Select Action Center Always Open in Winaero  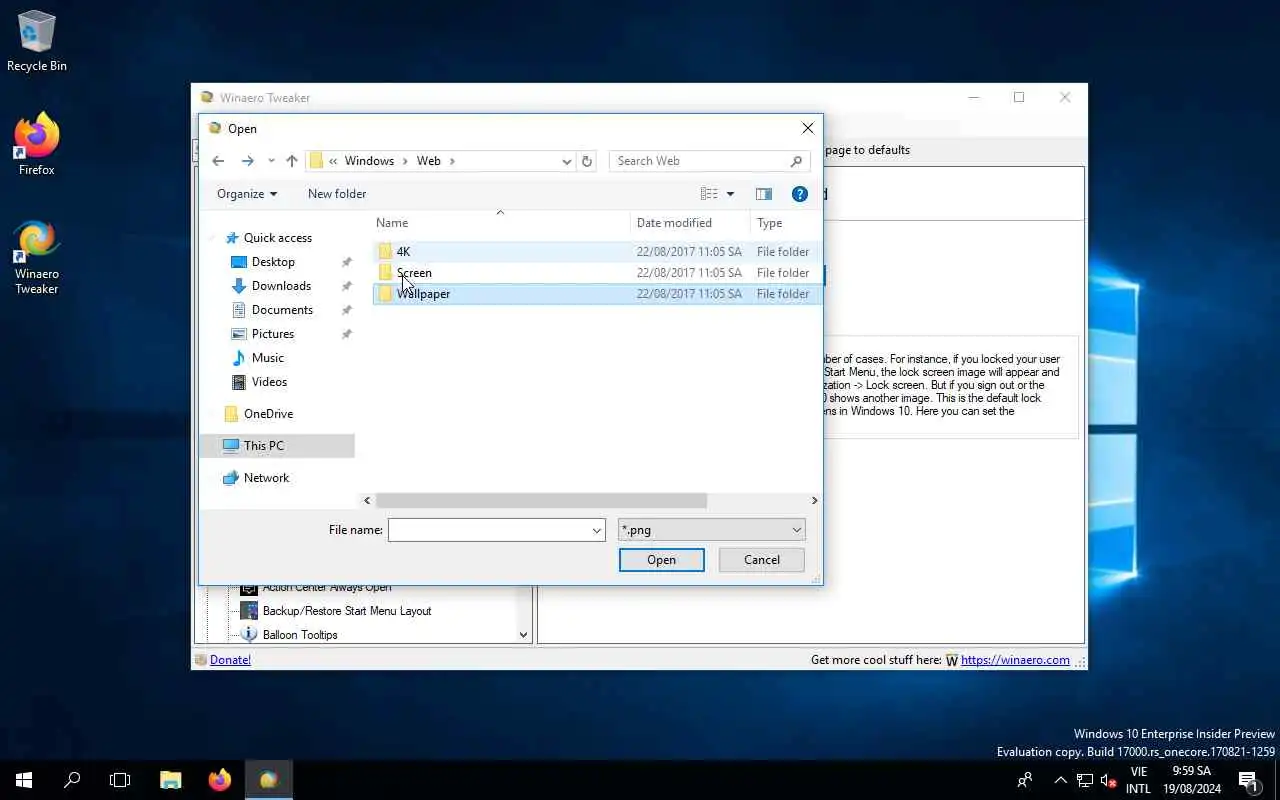pos(316,587)
